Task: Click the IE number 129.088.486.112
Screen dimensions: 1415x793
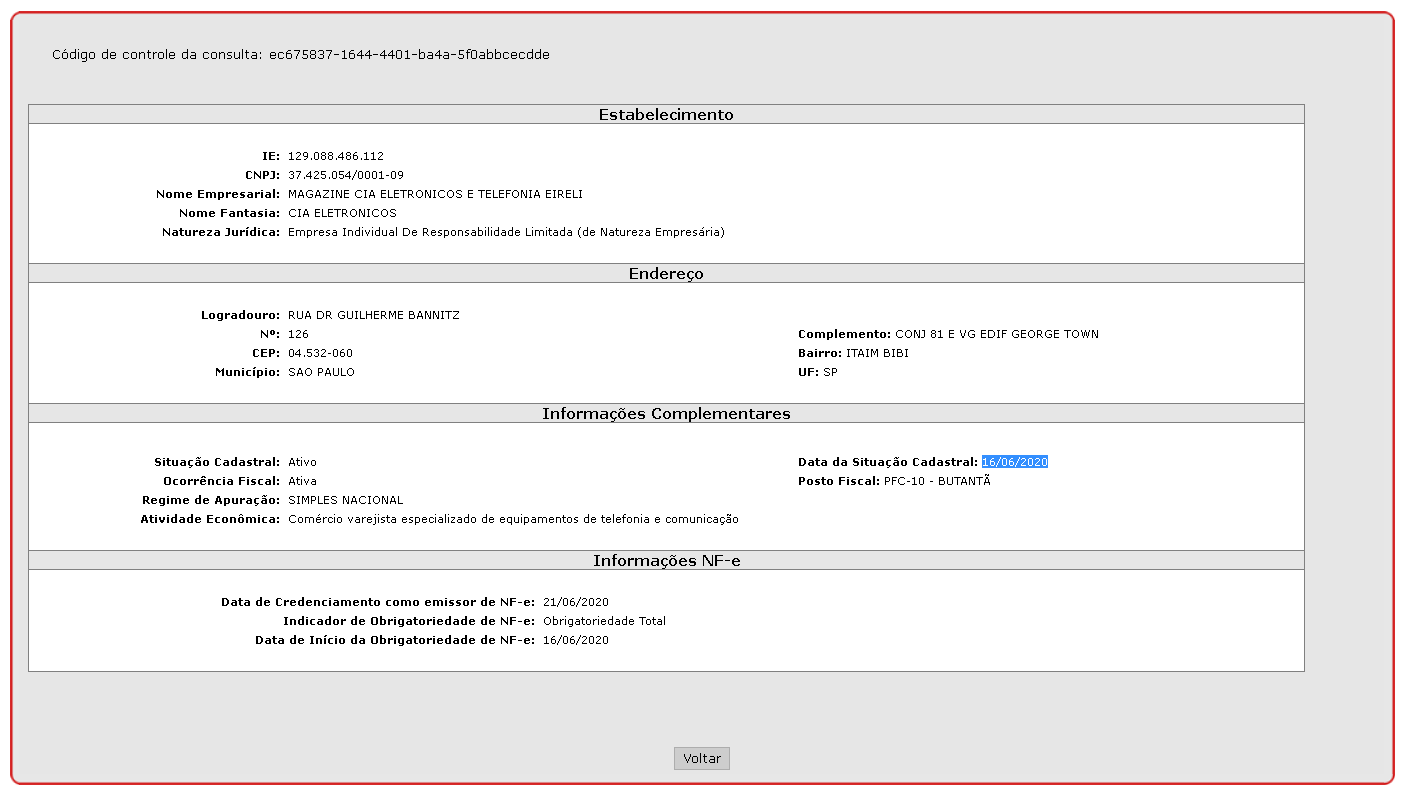Action: point(336,156)
